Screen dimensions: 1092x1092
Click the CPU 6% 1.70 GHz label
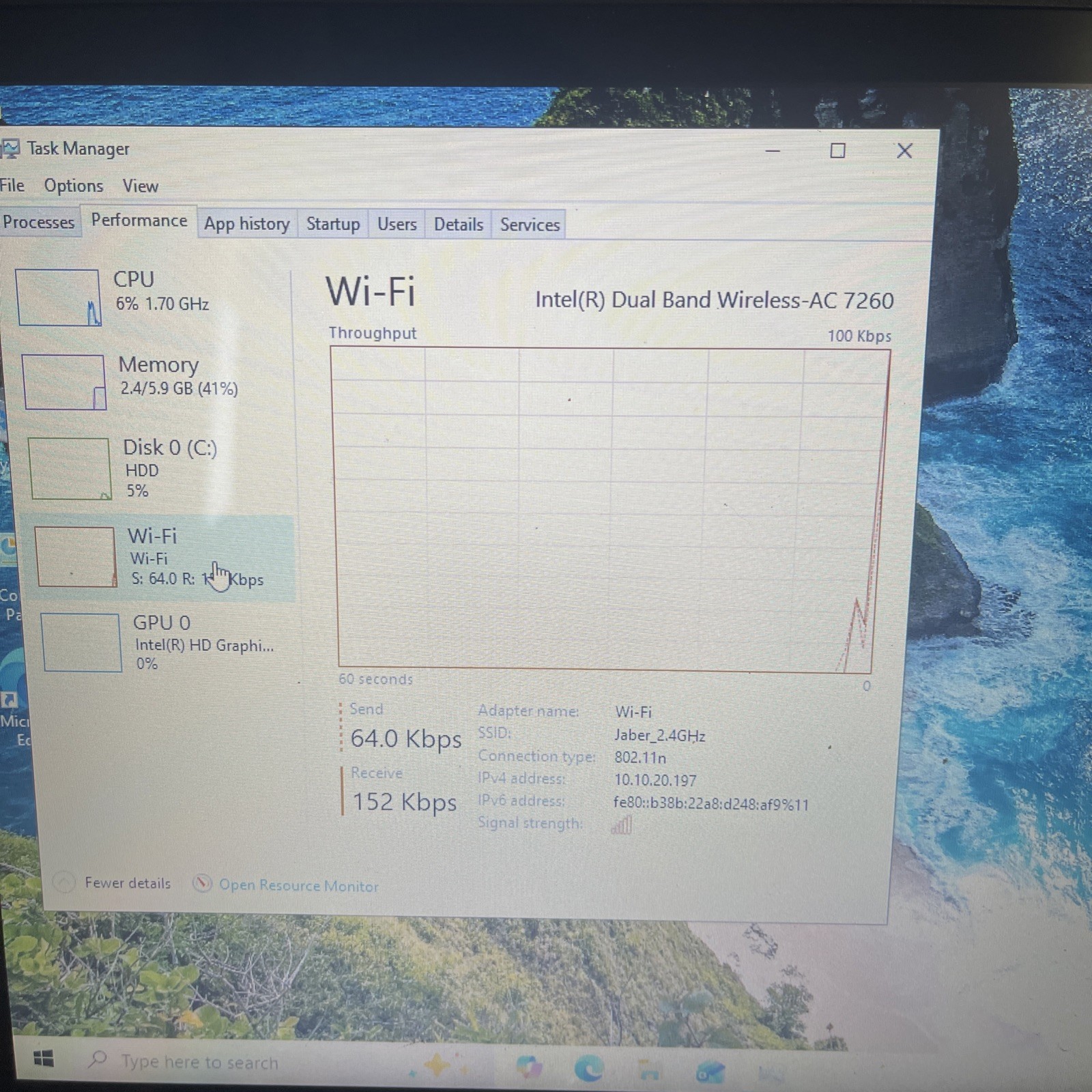[161, 291]
